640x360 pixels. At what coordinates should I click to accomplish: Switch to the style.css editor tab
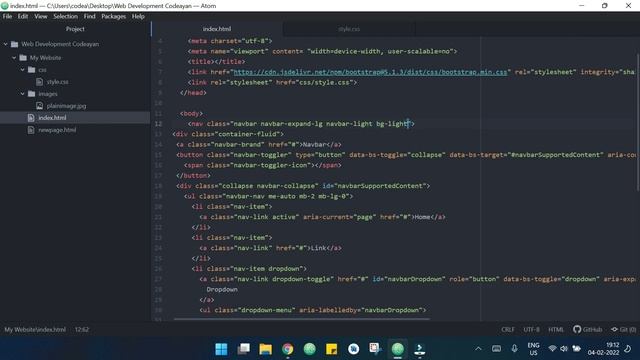(x=349, y=29)
